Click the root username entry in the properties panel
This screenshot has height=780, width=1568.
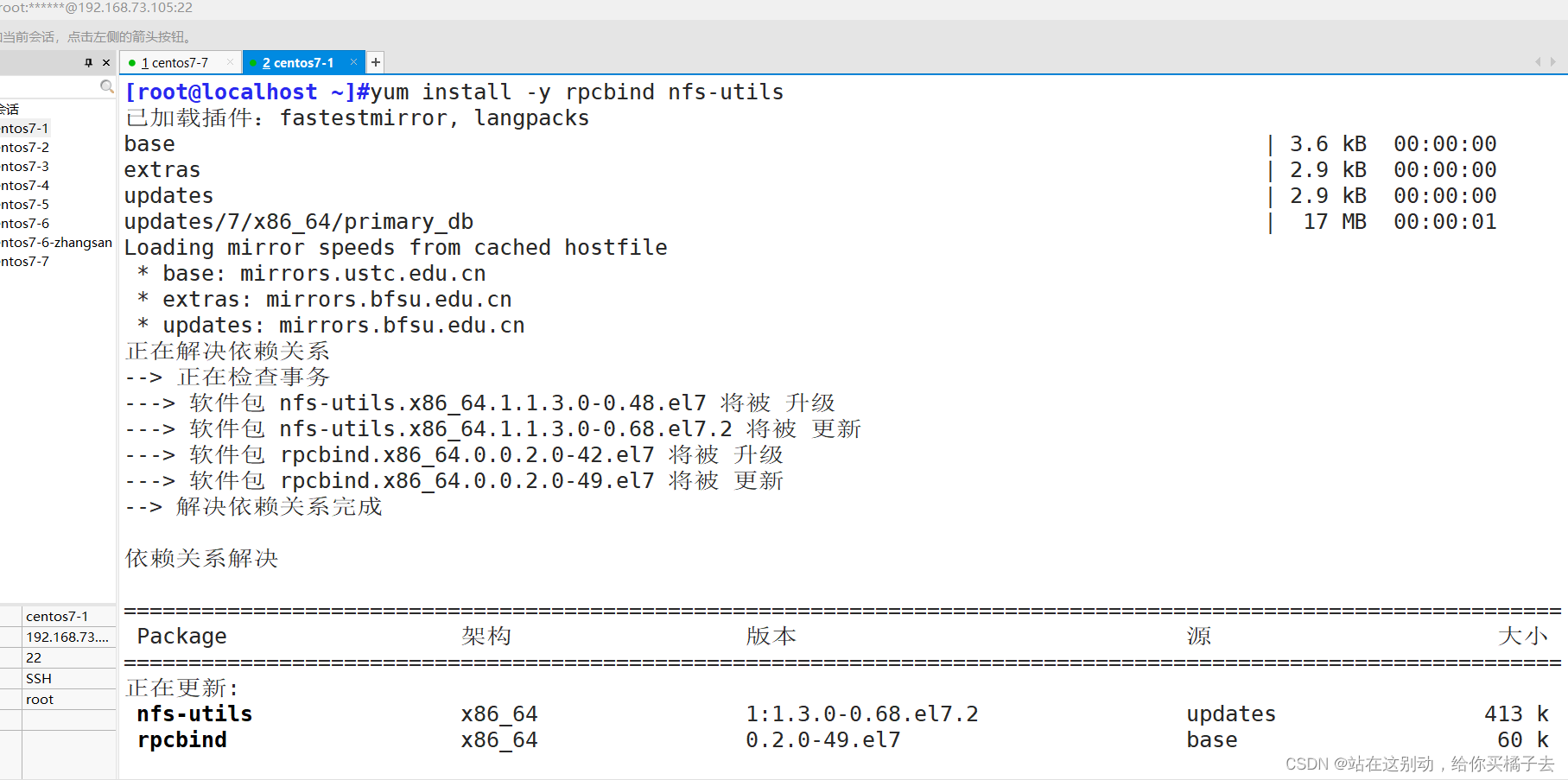(x=39, y=699)
